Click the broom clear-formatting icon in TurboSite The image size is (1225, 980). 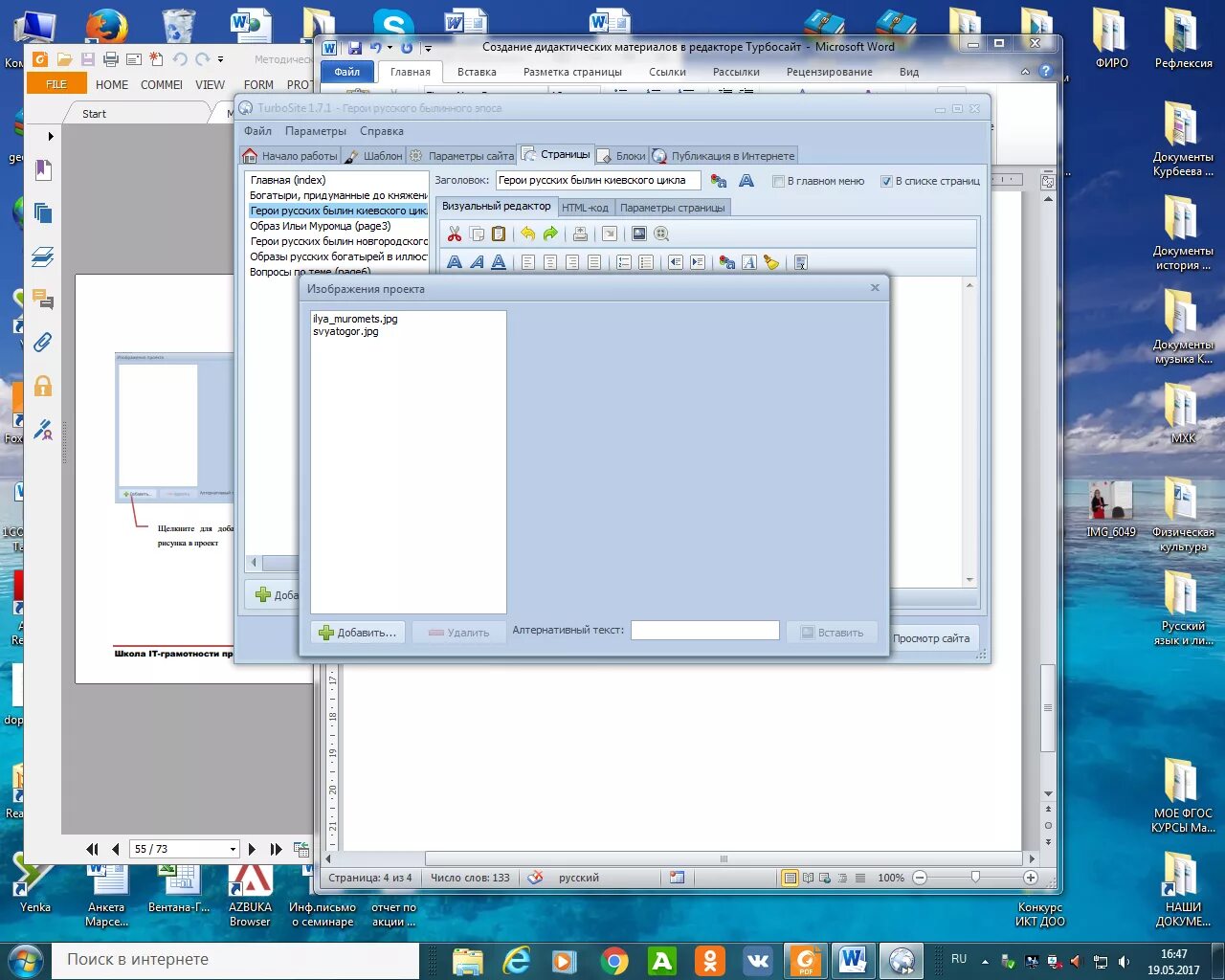(771, 262)
